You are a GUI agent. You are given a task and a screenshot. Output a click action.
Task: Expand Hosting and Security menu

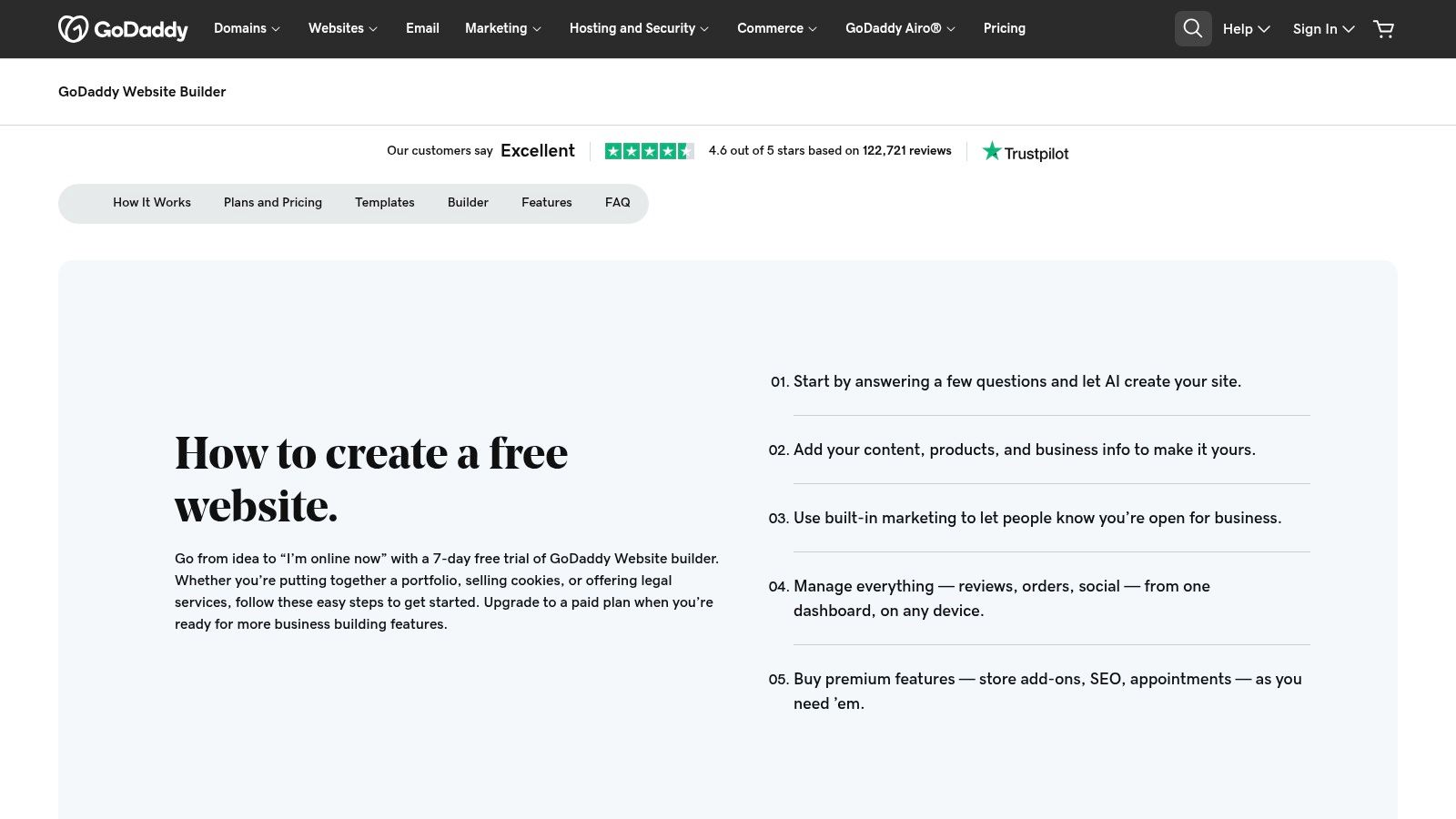(x=639, y=28)
